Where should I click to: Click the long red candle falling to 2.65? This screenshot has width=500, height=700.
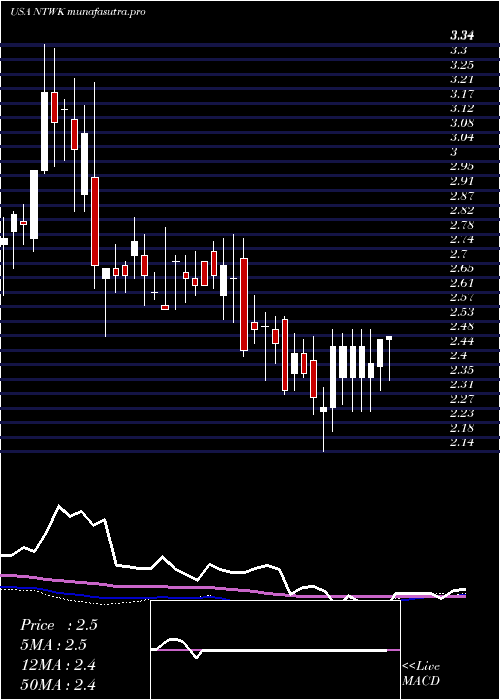click(95, 221)
